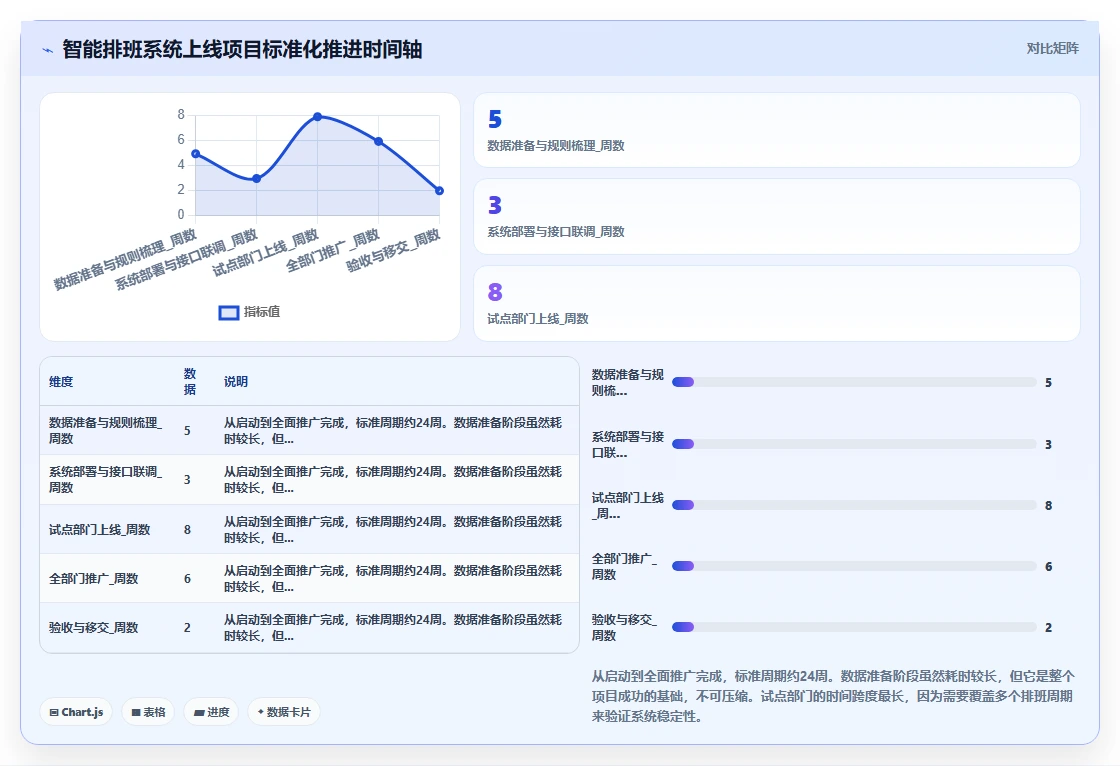Viewport: 1120px width, 766px height.
Task: Click value 2 in the table's 验收与移交 row
Action: point(187,627)
